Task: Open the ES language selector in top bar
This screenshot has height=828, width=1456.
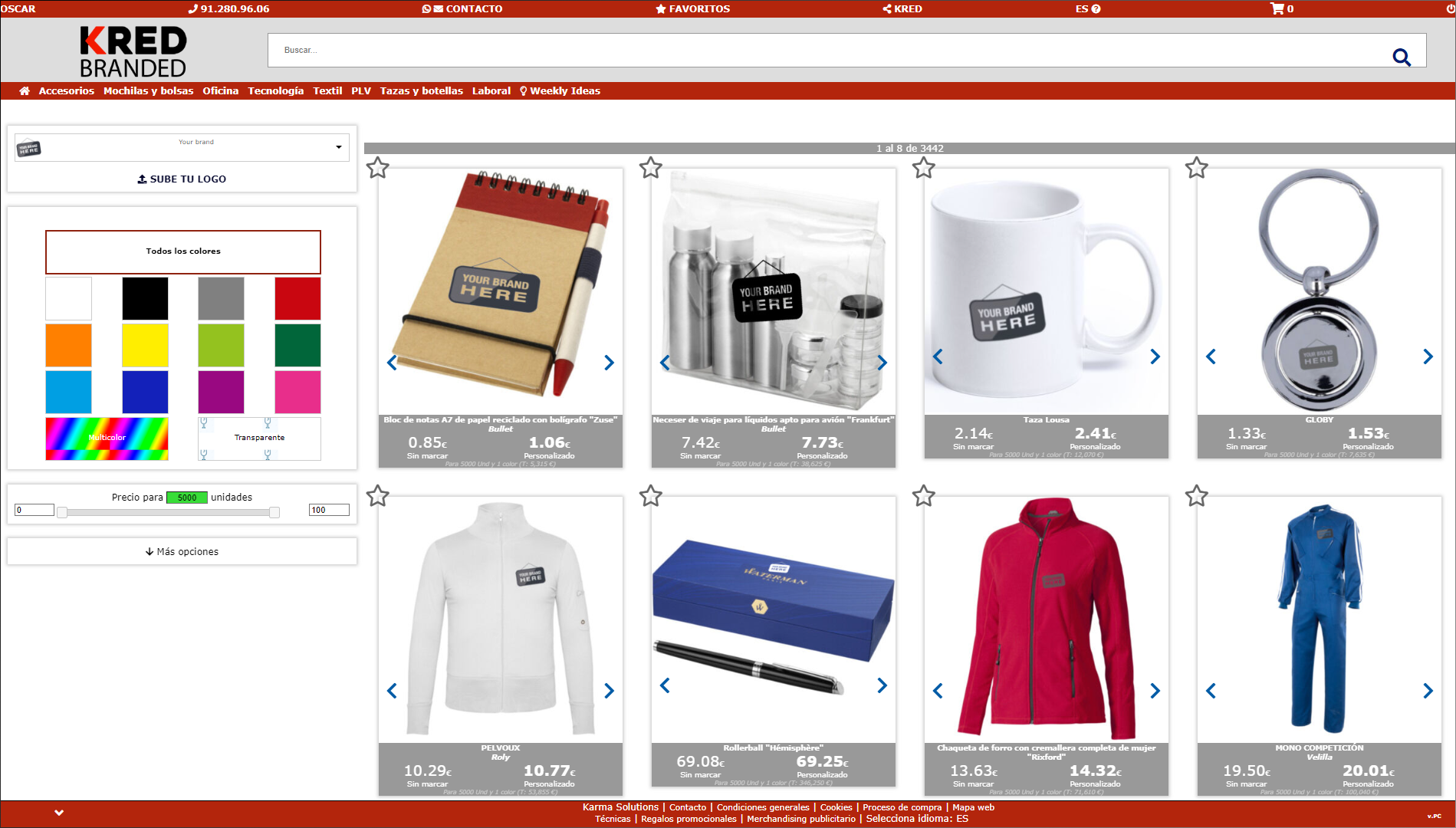Action: point(1087,8)
